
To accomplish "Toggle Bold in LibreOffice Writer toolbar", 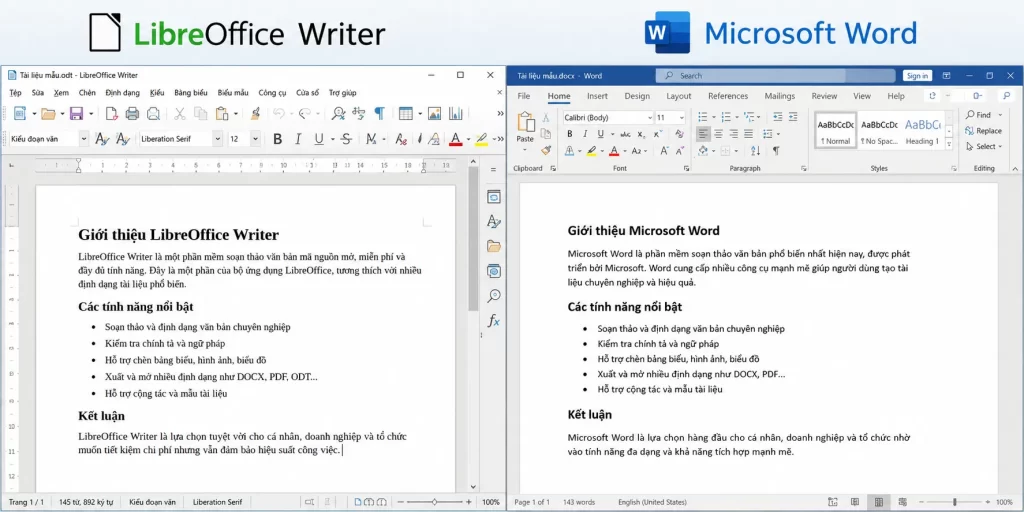I will click(278, 138).
